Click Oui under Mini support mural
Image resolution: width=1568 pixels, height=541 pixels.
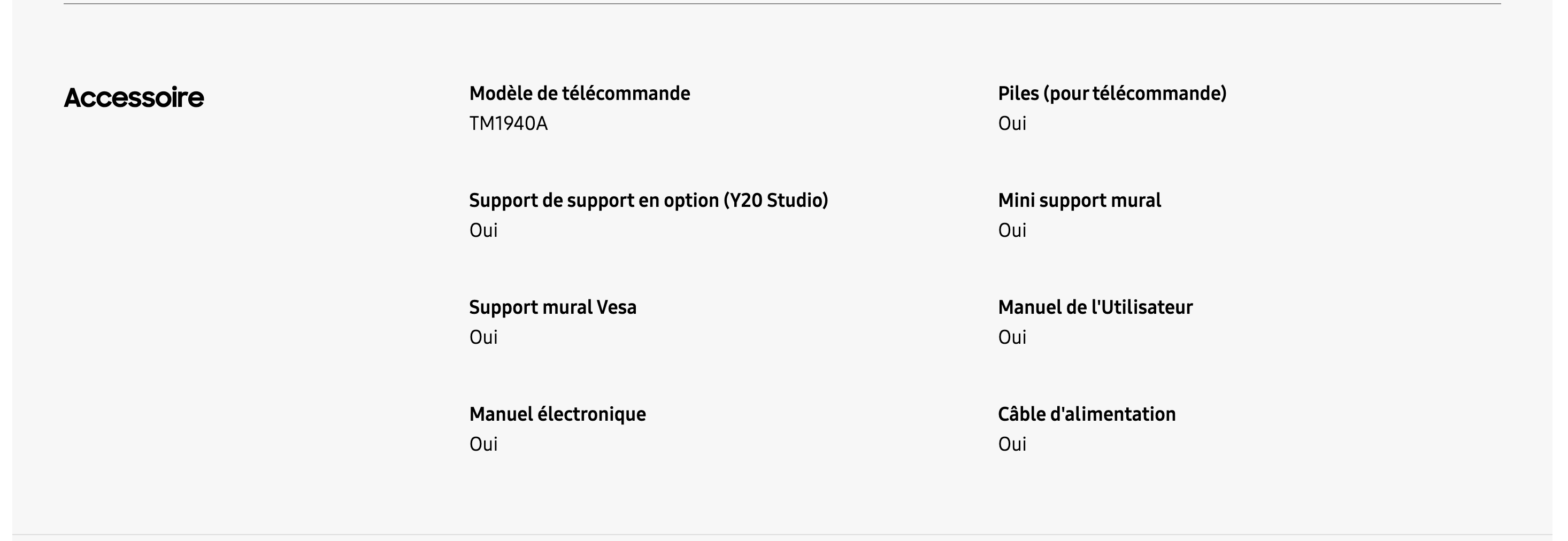1012,230
